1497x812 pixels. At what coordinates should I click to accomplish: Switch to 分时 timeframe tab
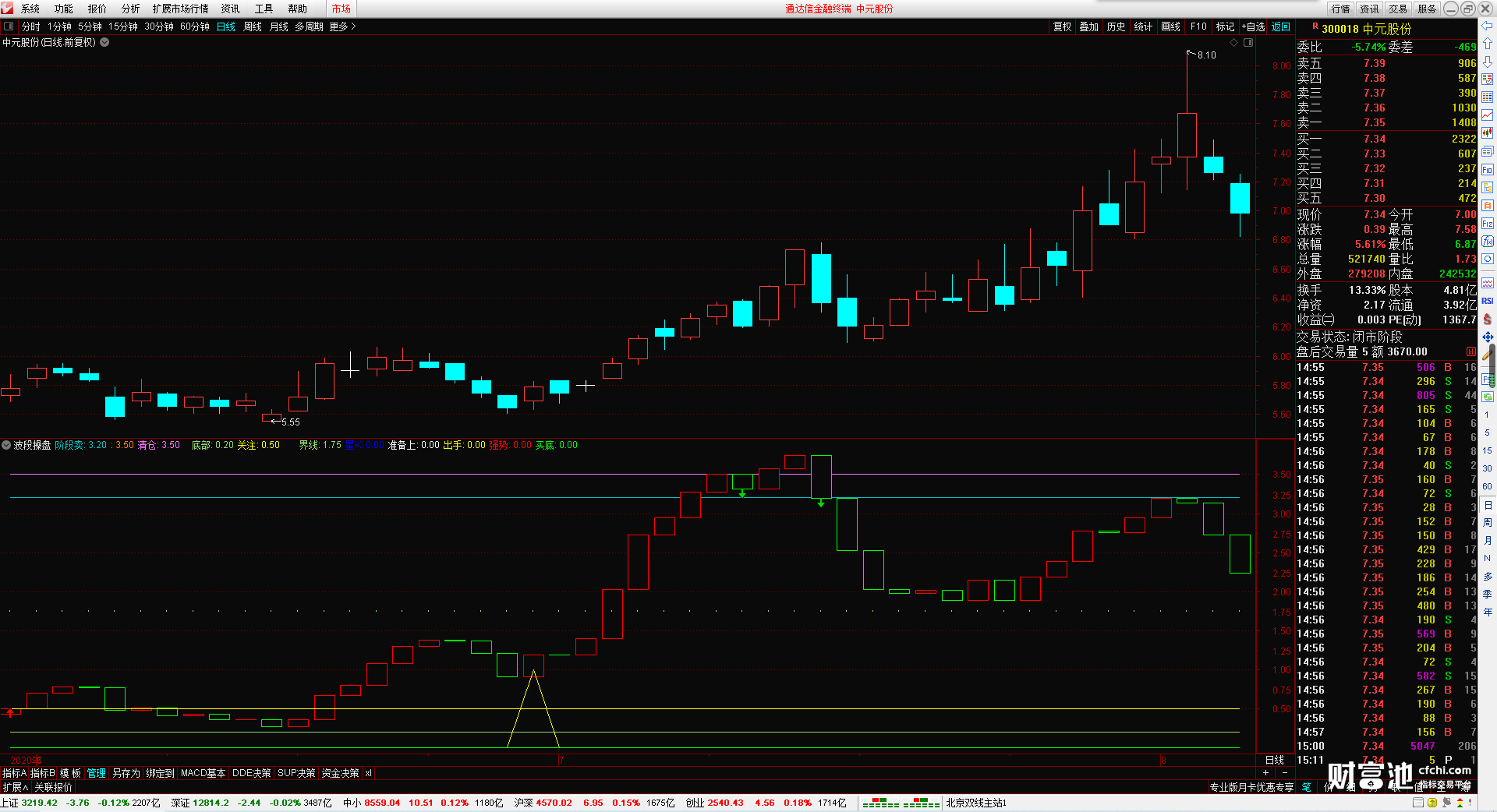tap(31, 26)
